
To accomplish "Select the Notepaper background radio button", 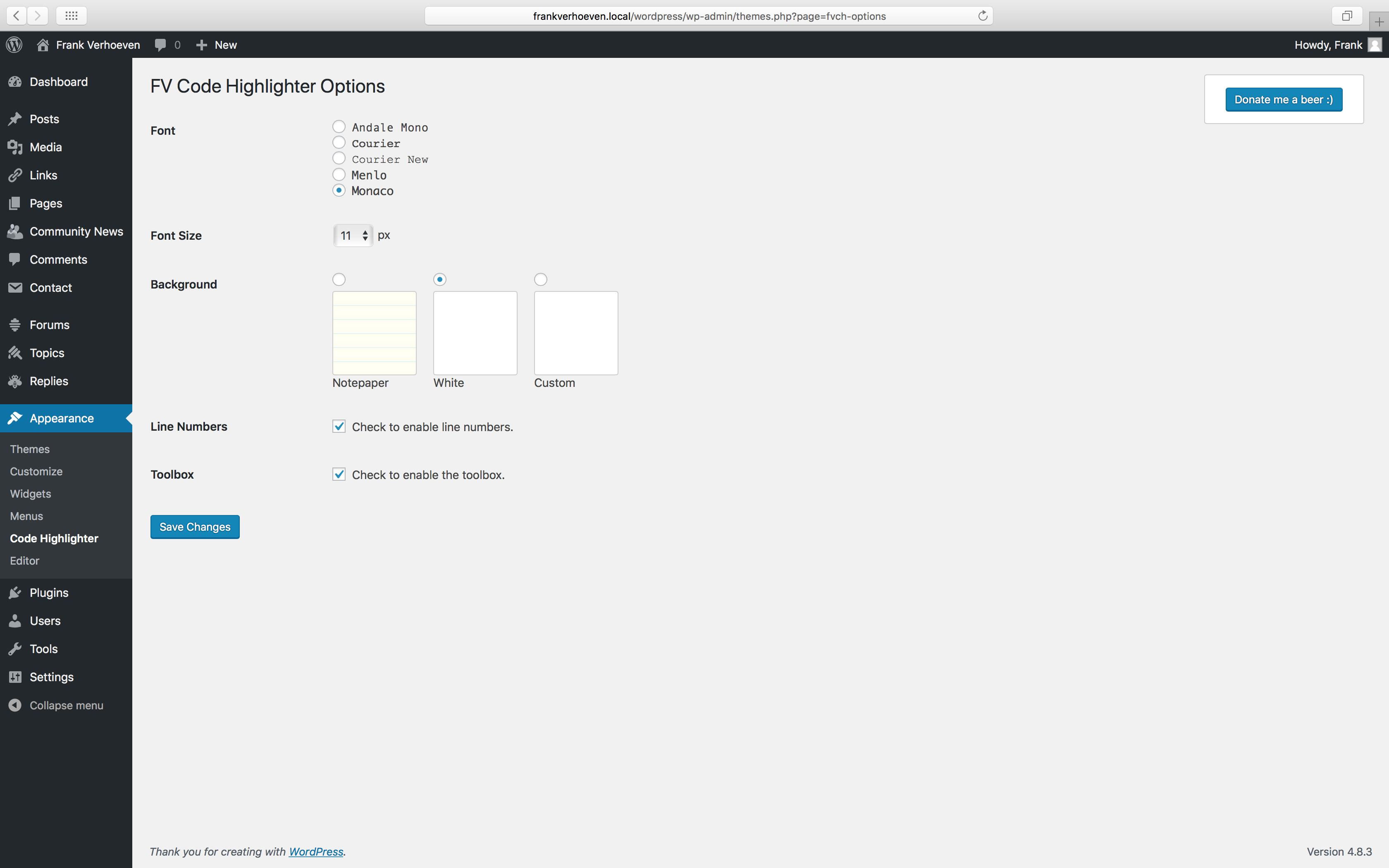I will pos(339,279).
